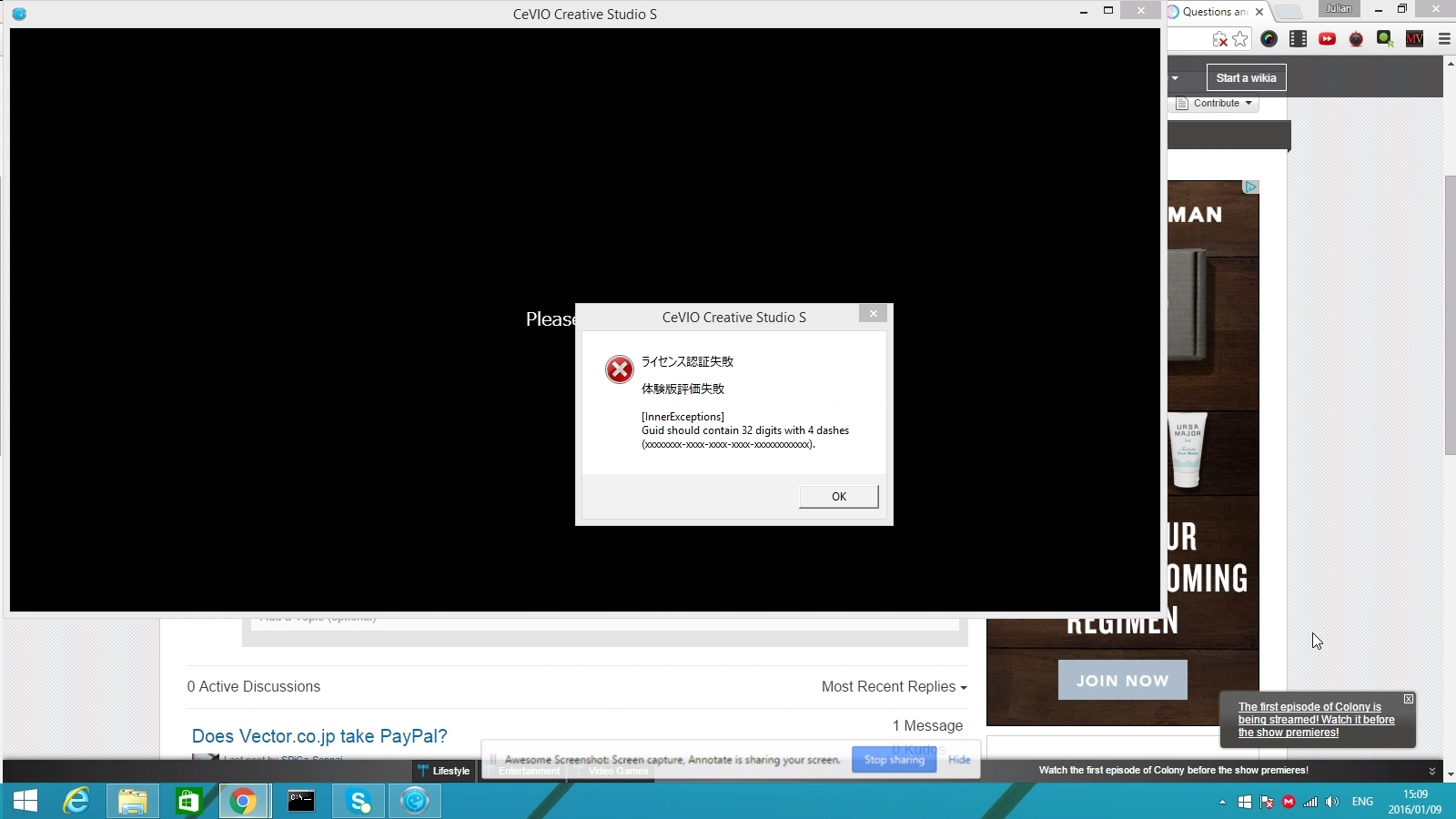Viewport: 1456px width, 819px height.
Task: Open the color camera extension icon
Action: click(x=1269, y=39)
